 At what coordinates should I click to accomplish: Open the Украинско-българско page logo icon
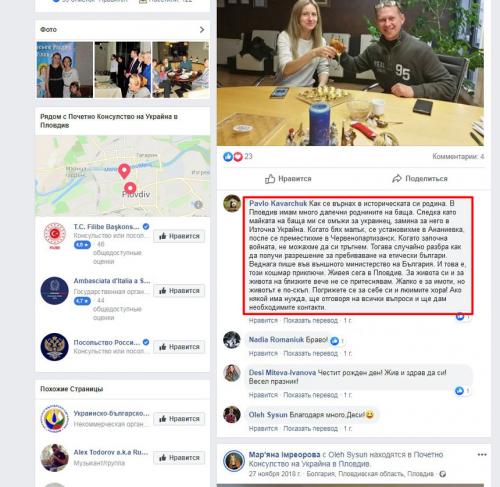(x=55, y=419)
